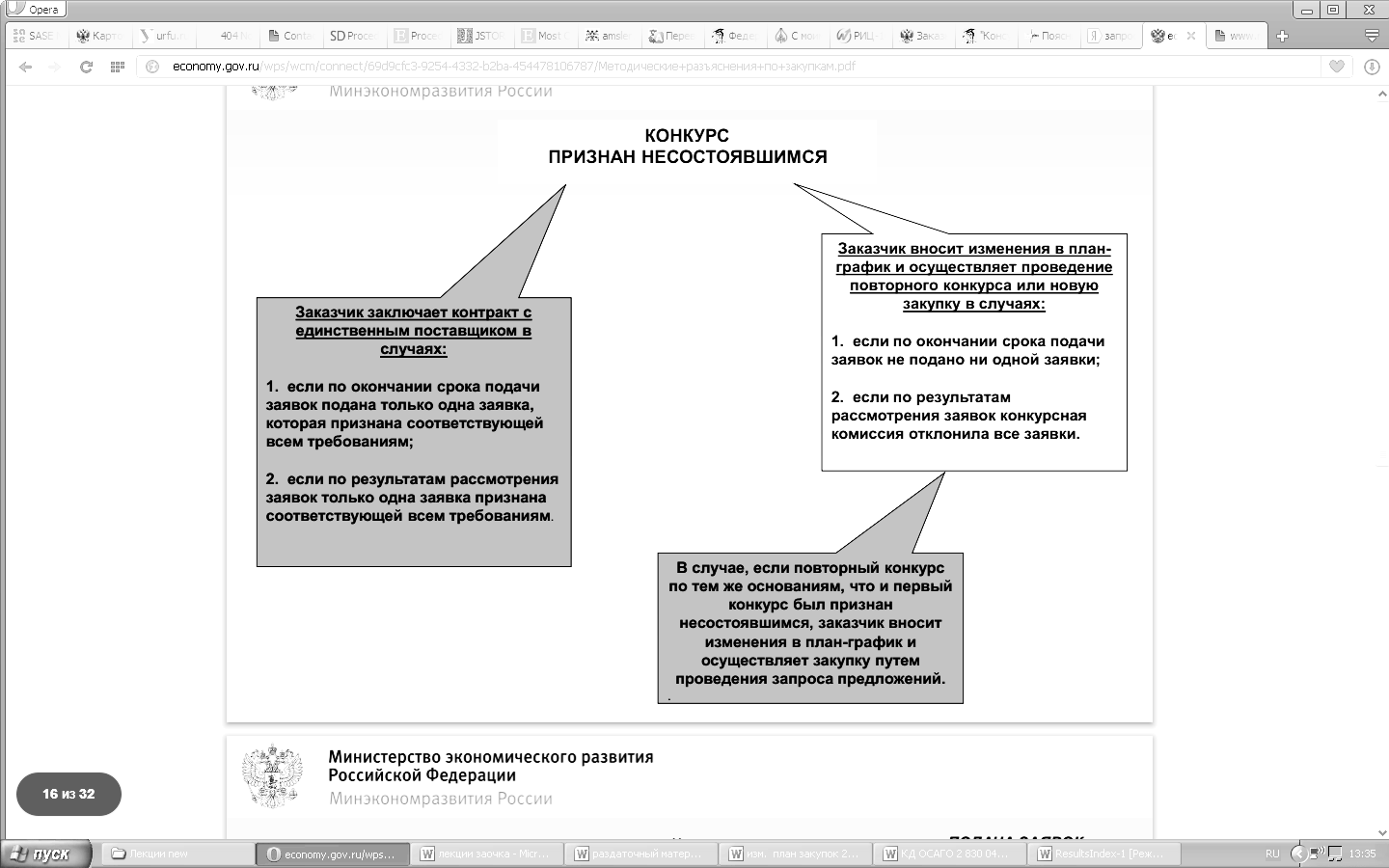Expand the hidden tray icons arrow

pyautogui.click(x=1297, y=854)
